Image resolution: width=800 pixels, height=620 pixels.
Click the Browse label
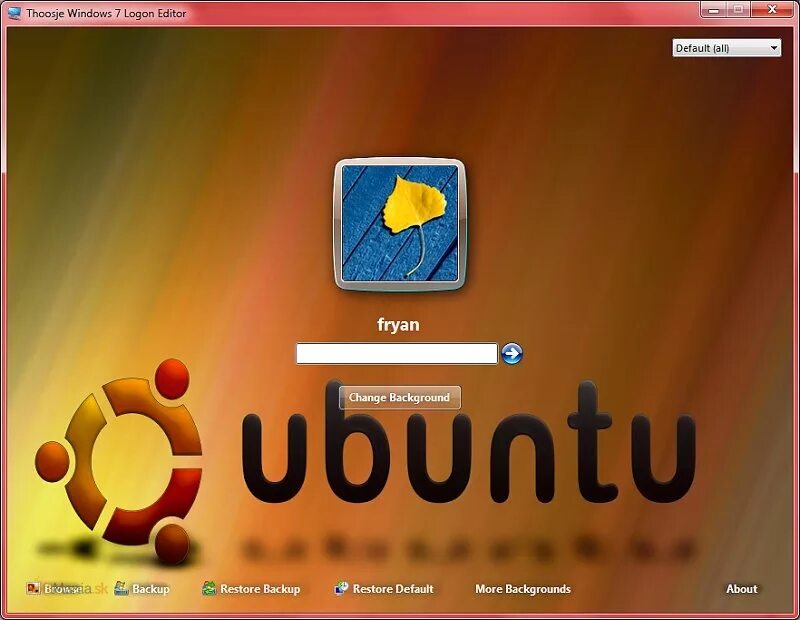[62, 589]
